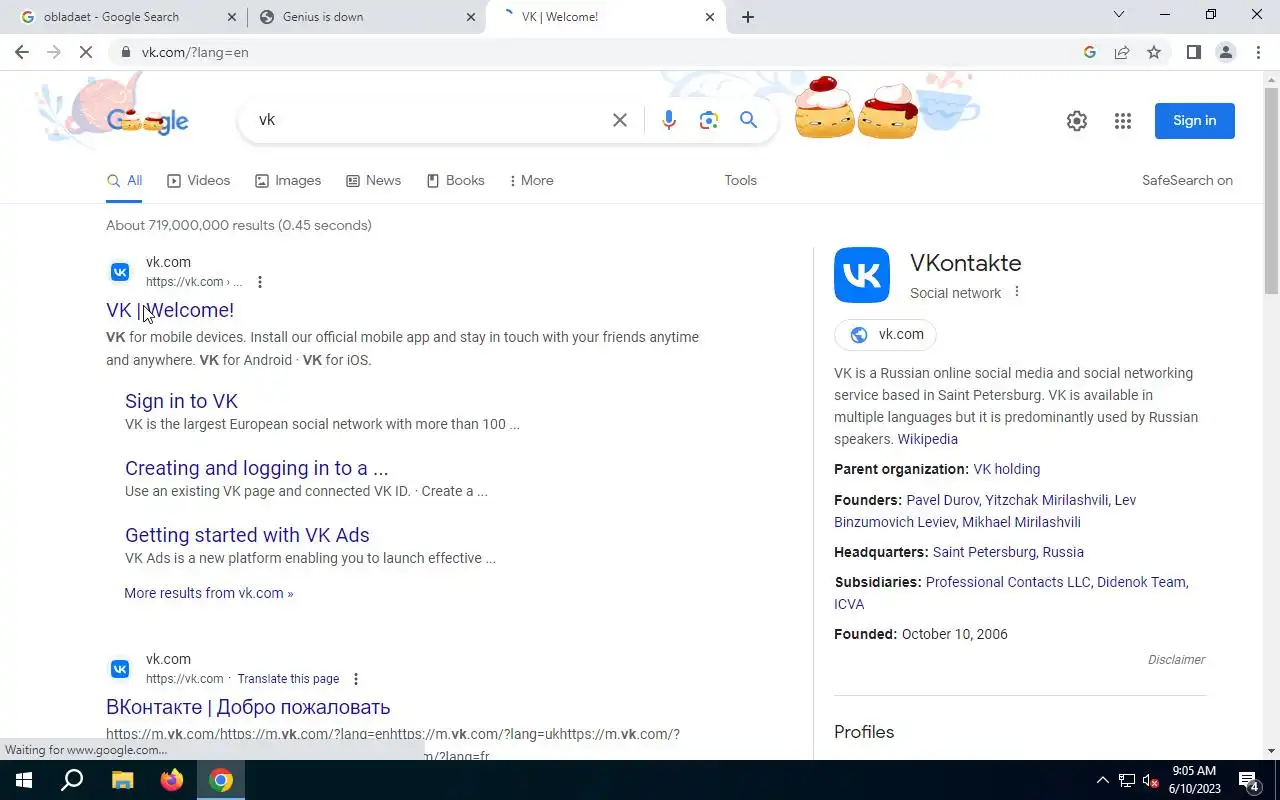Click VK holding parent organization link
The height and width of the screenshot is (800, 1280).
[x=1006, y=469]
